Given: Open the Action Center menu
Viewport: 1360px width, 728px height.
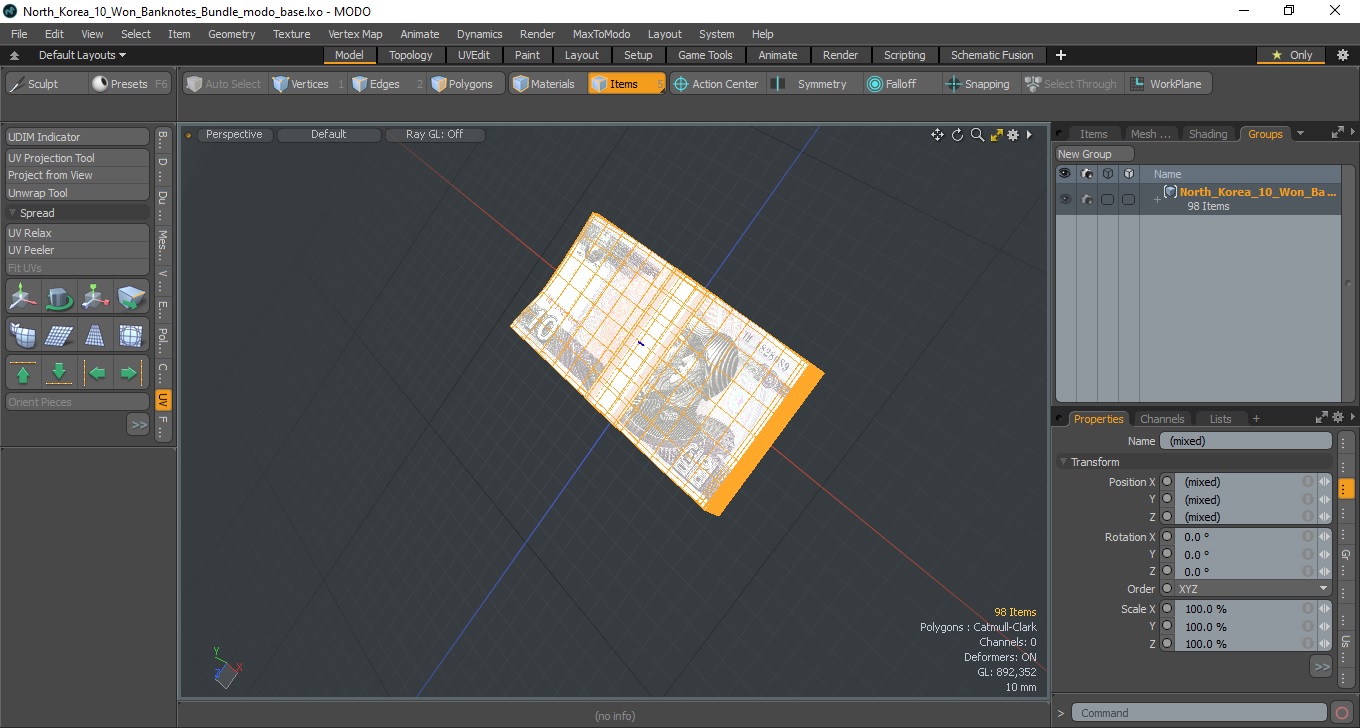Looking at the screenshot, I should click(717, 84).
